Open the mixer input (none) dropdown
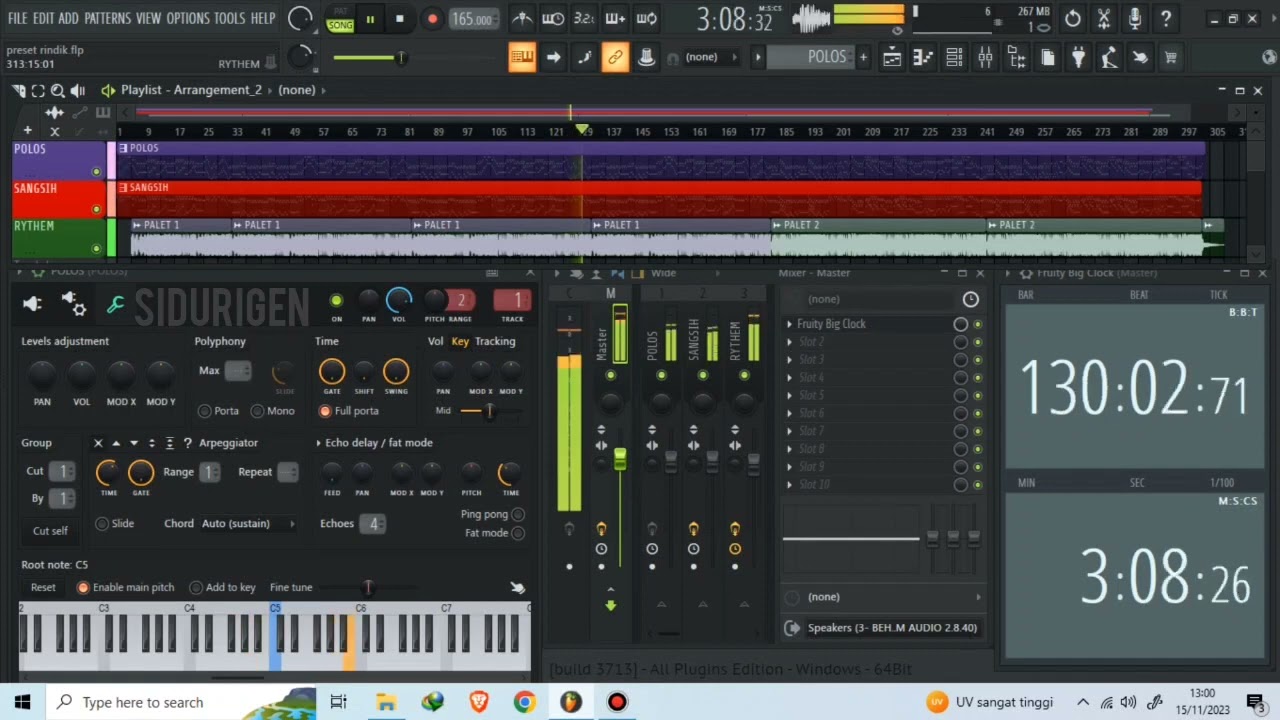 coord(875,299)
